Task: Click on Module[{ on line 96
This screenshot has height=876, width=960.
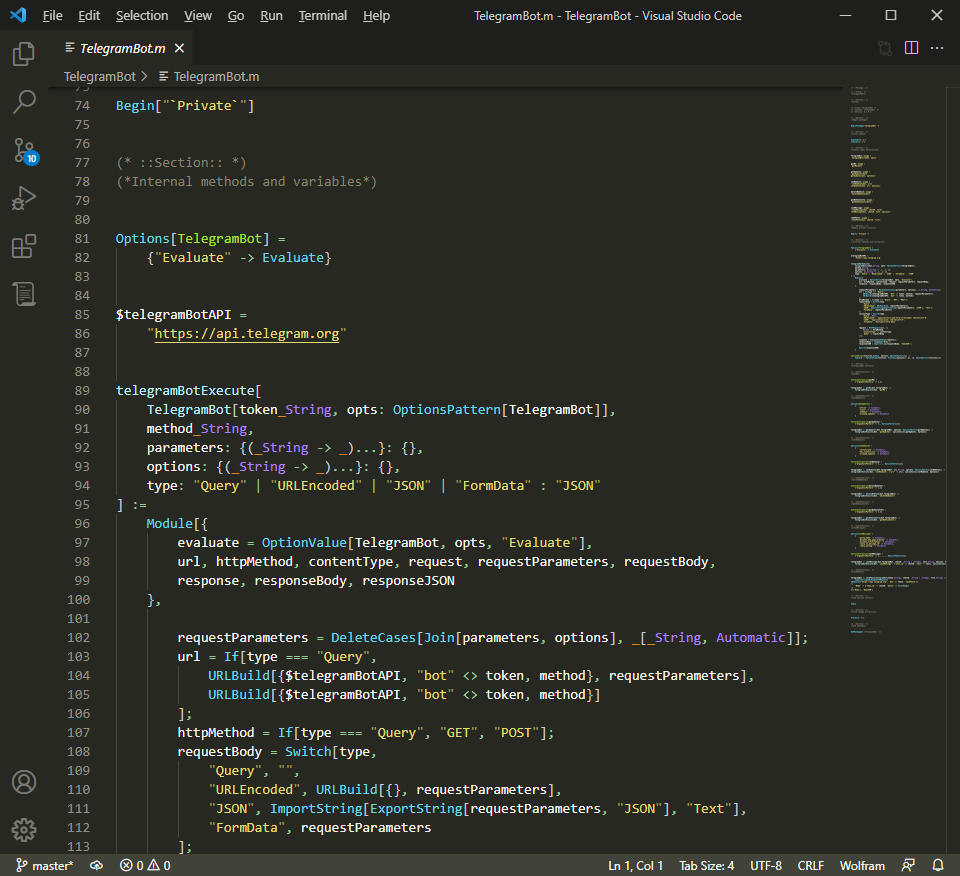Action: point(177,523)
